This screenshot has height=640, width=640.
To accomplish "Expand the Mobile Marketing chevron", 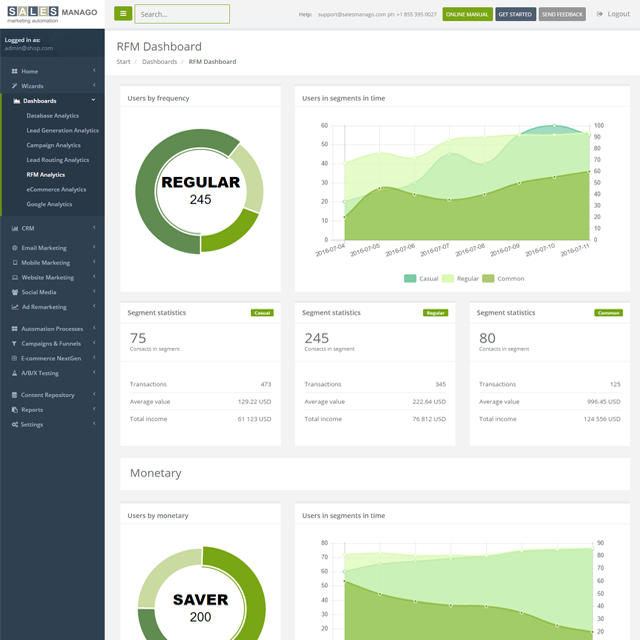I will pyautogui.click(x=94, y=262).
